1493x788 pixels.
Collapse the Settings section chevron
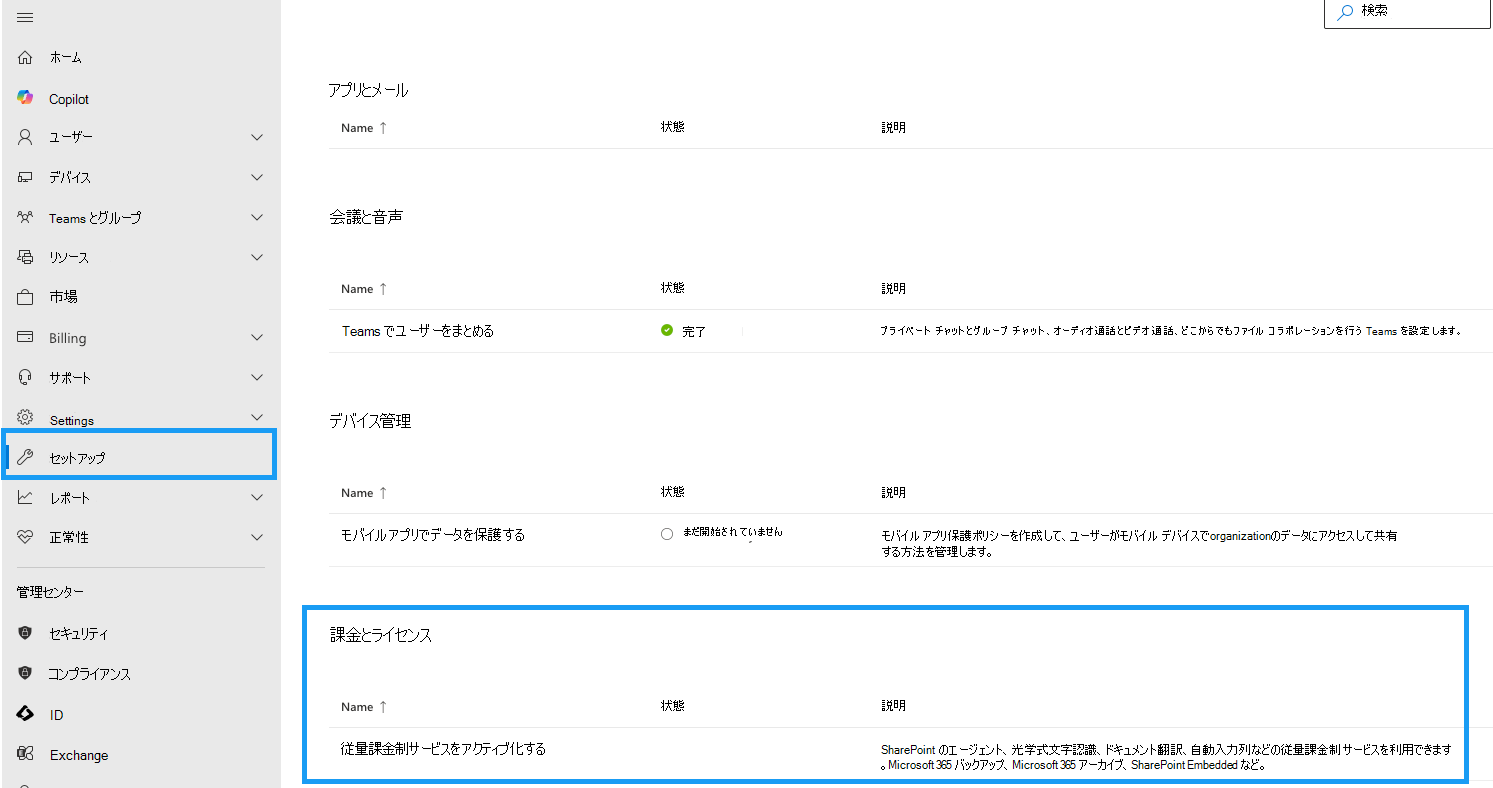(x=257, y=417)
